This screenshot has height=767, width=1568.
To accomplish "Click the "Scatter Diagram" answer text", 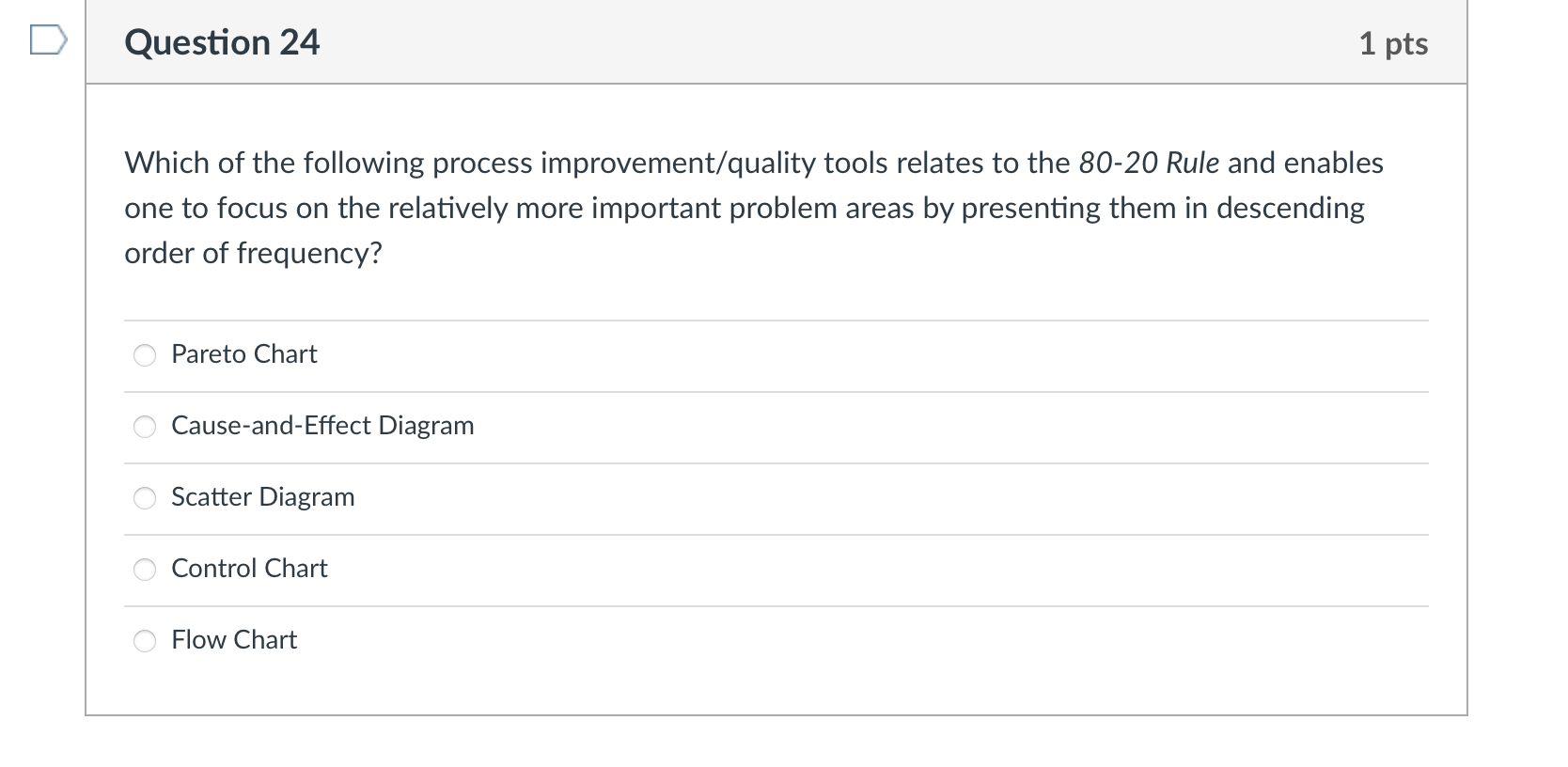I will click(263, 497).
